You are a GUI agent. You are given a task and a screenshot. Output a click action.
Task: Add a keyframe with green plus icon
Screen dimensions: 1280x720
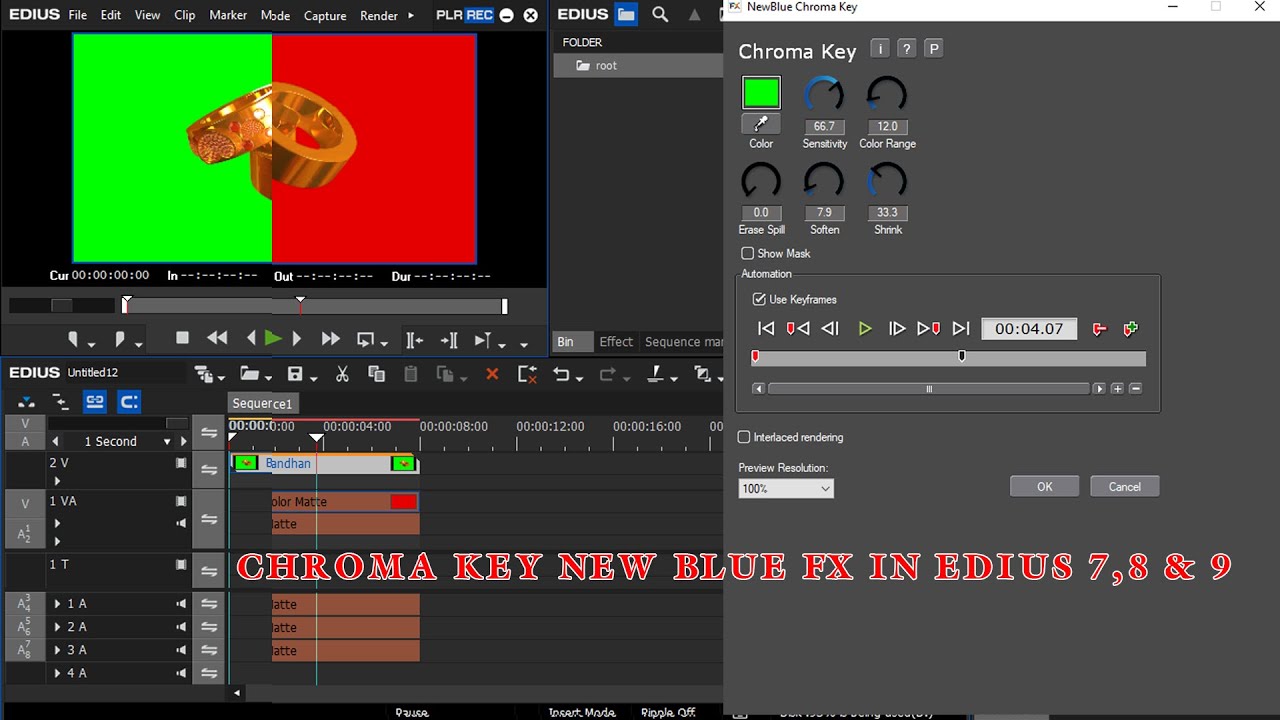[x=1131, y=329]
